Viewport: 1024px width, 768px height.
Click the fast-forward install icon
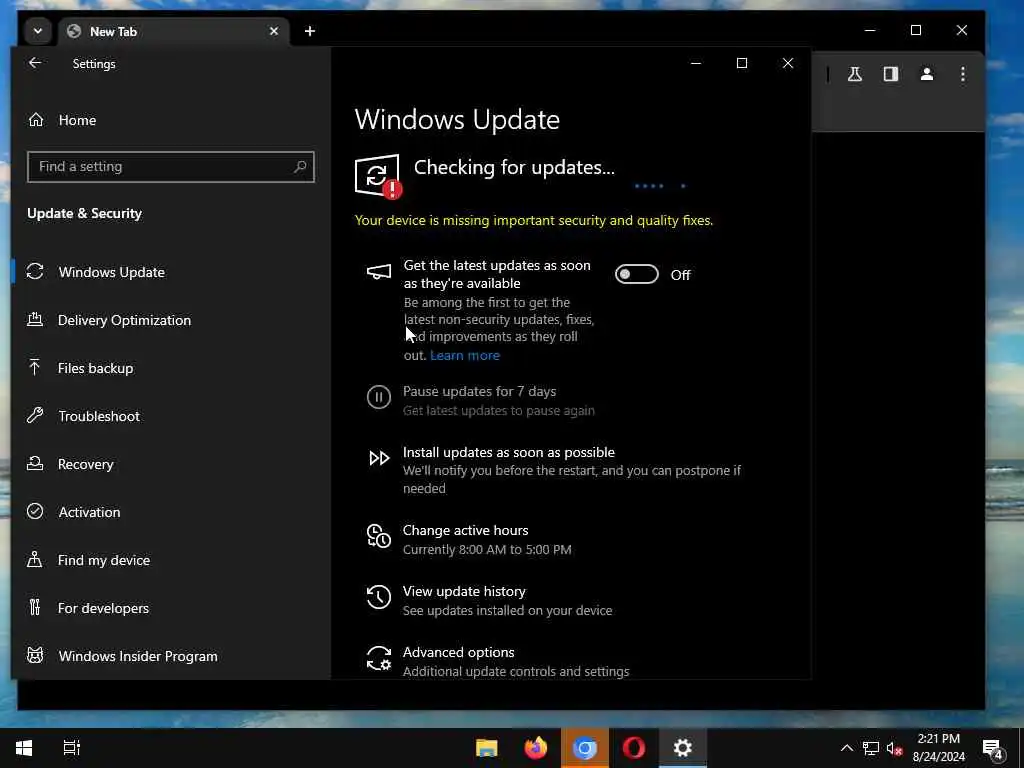[x=379, y=458]
